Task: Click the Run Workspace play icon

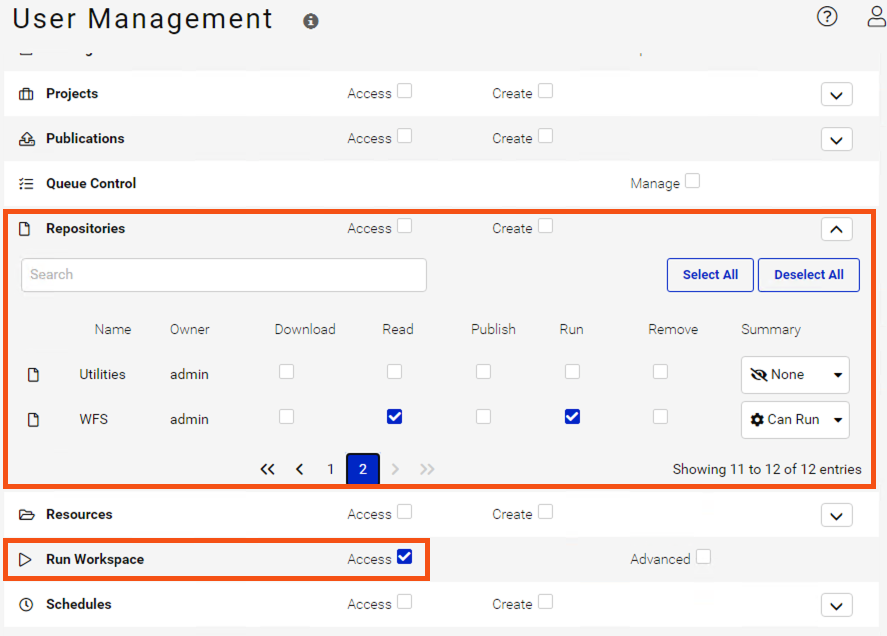Action: pyautogui.click(x=26, y=559)
